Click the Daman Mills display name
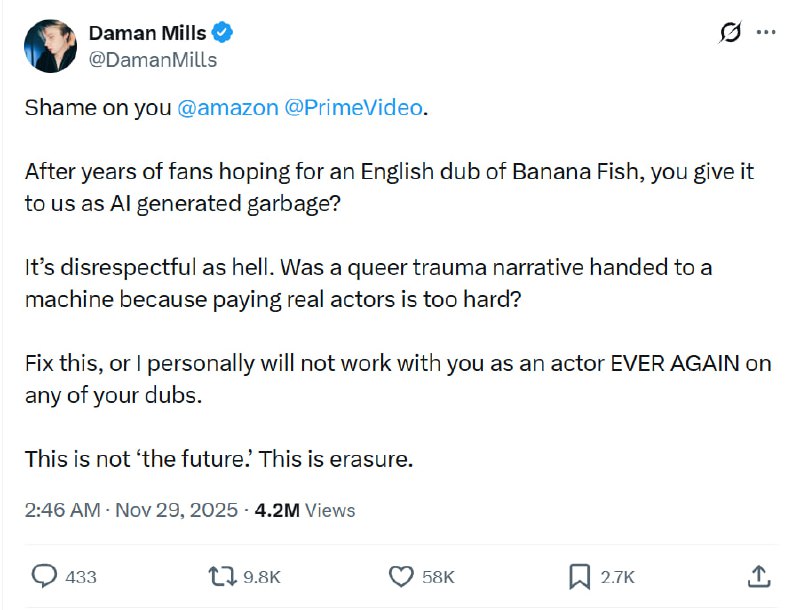The width and height of the screenshot is (800, 610). click(147, 33)
